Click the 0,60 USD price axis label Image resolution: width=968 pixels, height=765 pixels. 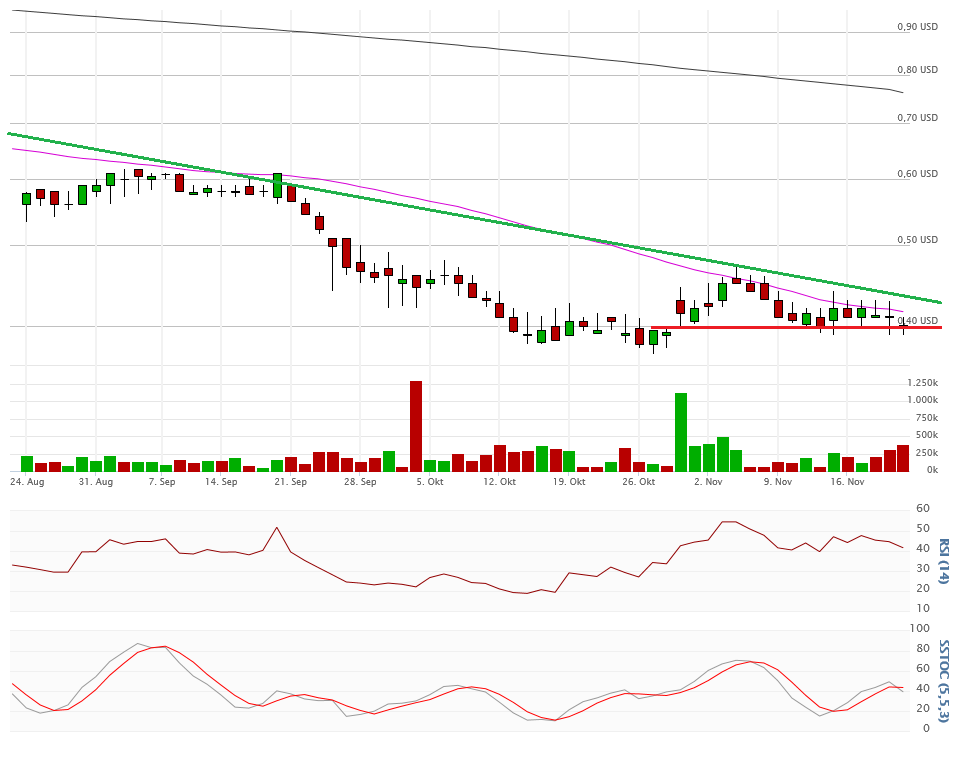tap(917, 174)
